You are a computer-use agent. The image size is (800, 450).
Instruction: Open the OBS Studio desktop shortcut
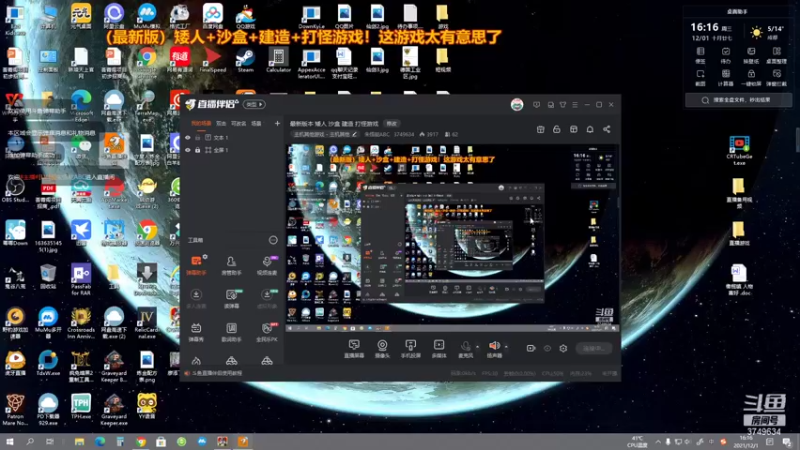click(x=15, y=190)
